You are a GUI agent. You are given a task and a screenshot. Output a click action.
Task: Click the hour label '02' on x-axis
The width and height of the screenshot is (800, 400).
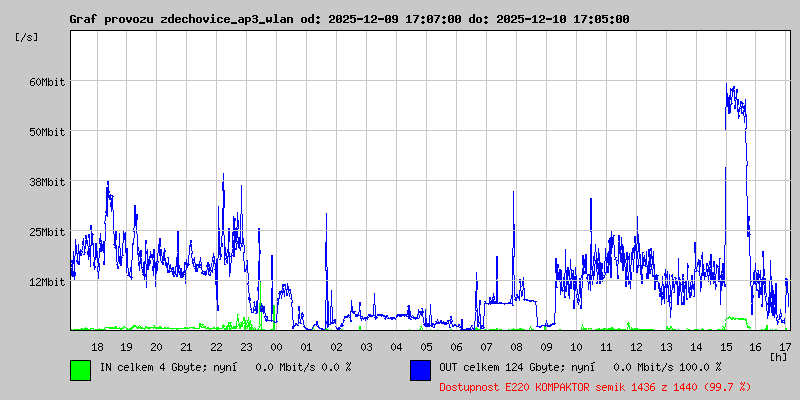(337, 347)
